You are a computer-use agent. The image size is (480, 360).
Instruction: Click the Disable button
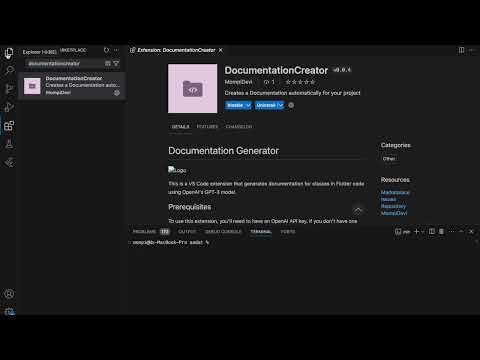coord(235,105)
